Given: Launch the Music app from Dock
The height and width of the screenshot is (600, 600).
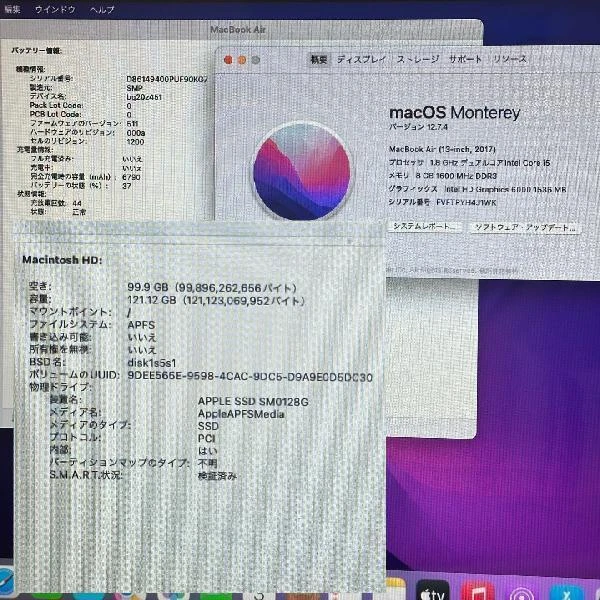Looking at the screenshot, I should click(x=477, y=592).
